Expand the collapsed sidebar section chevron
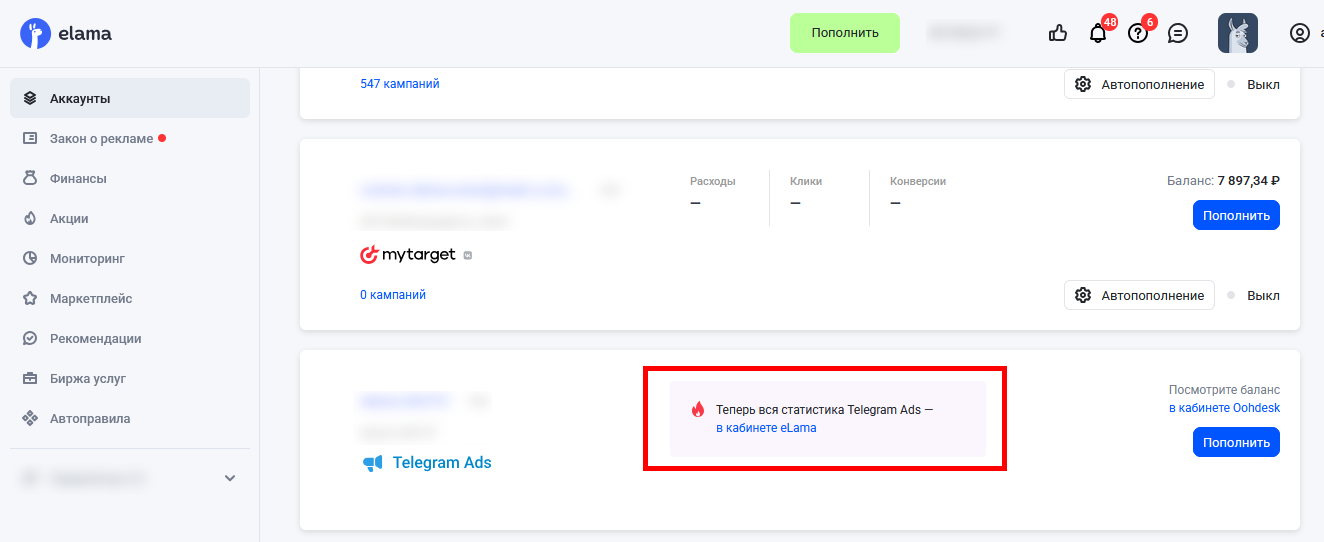 (x=230, y=478)
